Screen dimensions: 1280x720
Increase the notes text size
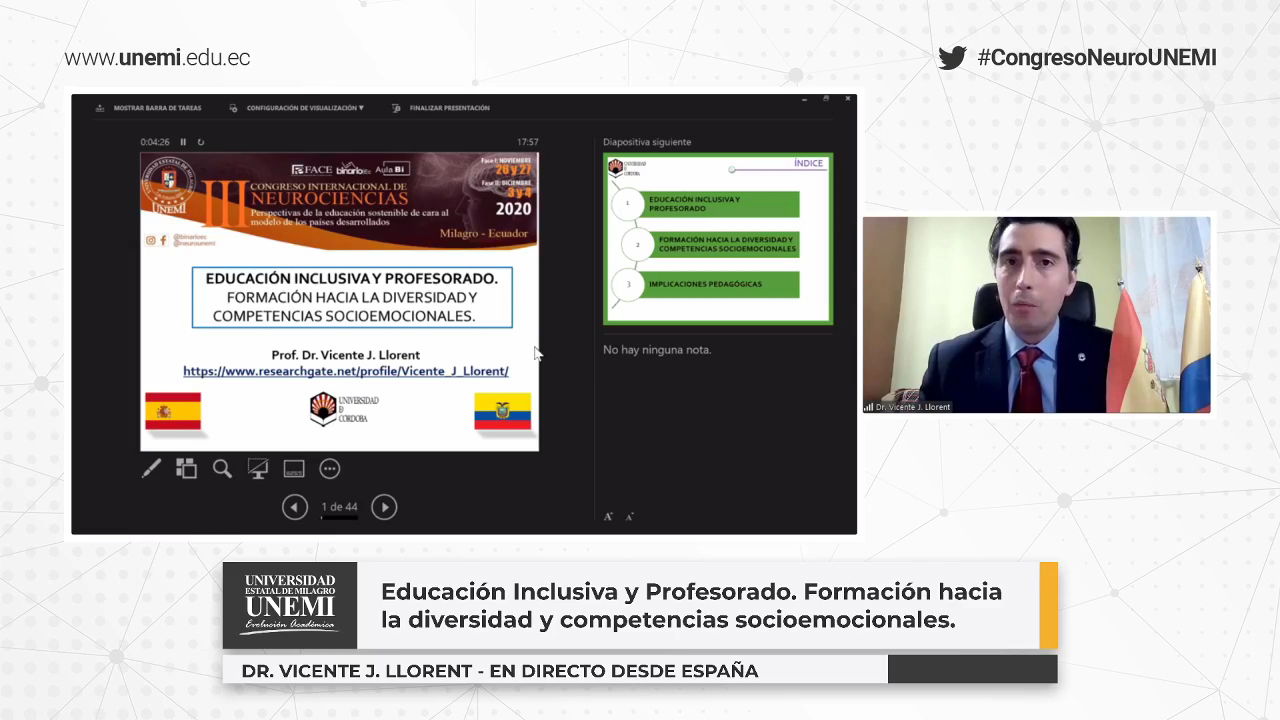608,516
